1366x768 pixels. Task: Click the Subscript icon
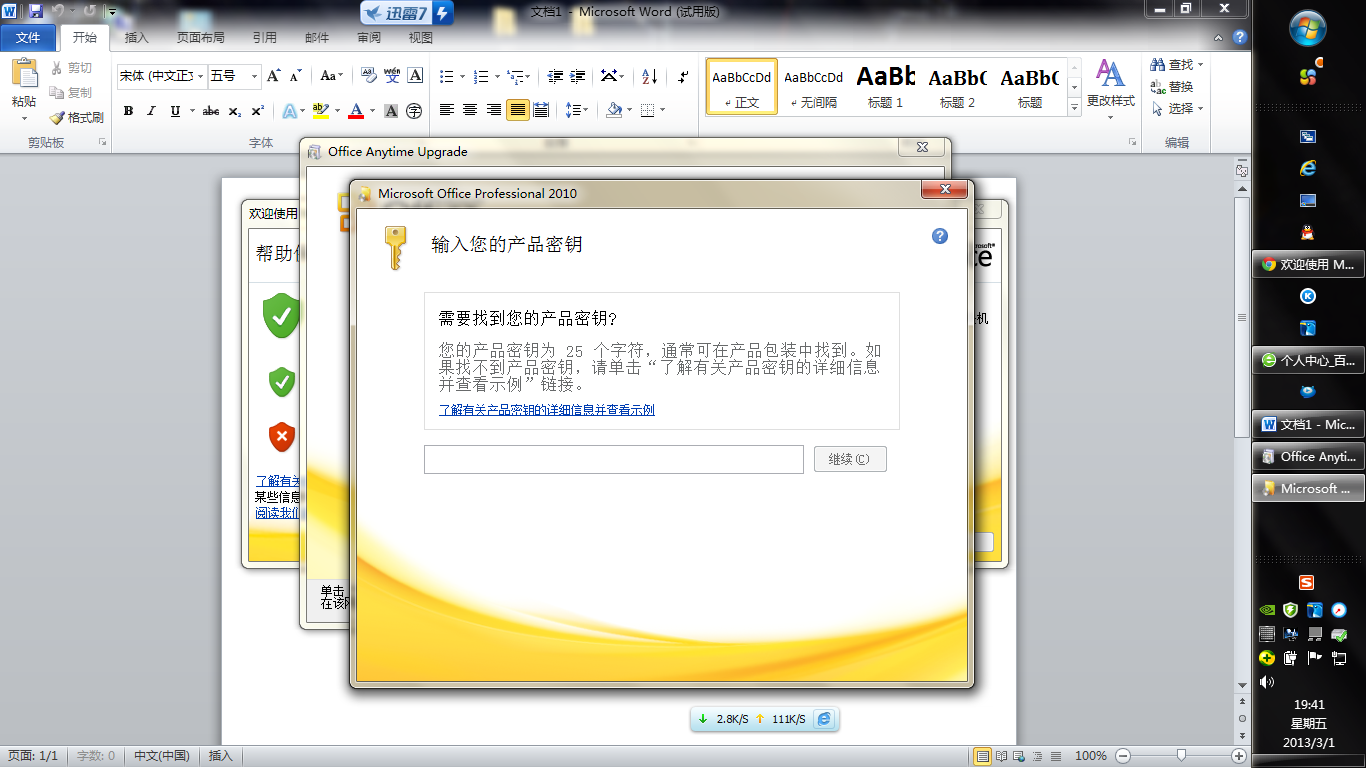pyautogui.click(x=235, y=111)
